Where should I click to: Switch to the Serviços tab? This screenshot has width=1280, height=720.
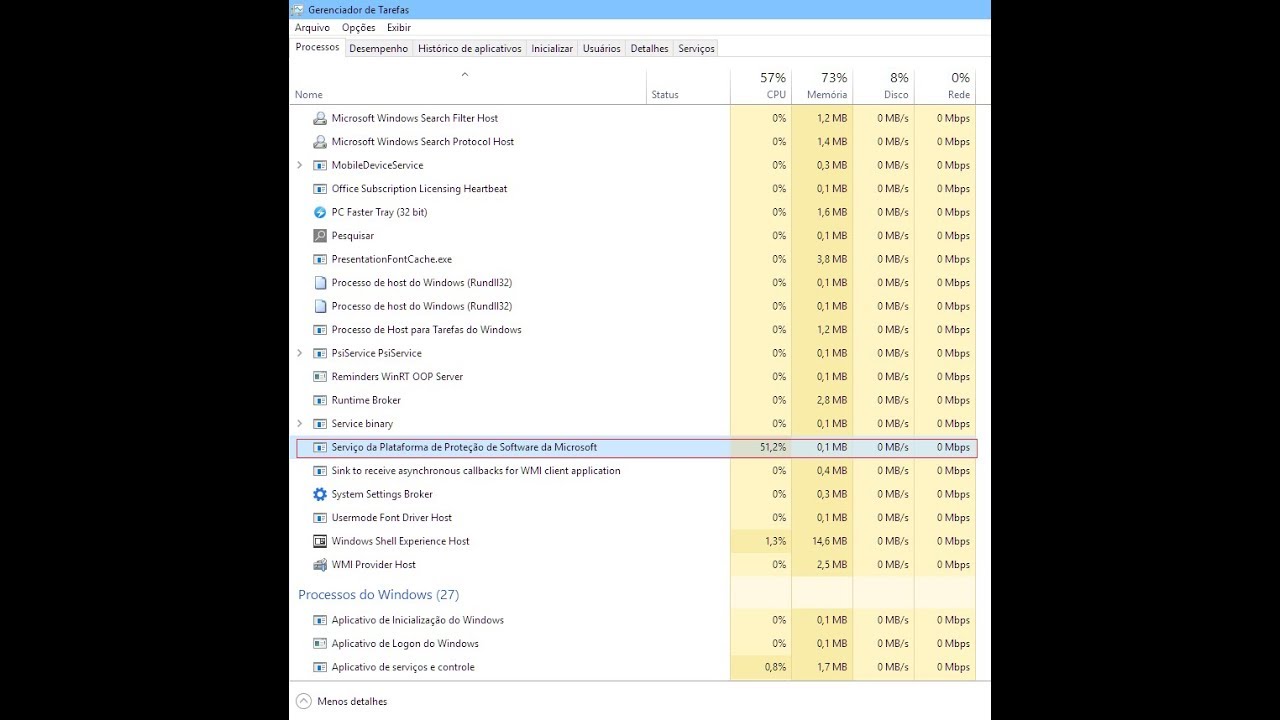click(696, 48)
